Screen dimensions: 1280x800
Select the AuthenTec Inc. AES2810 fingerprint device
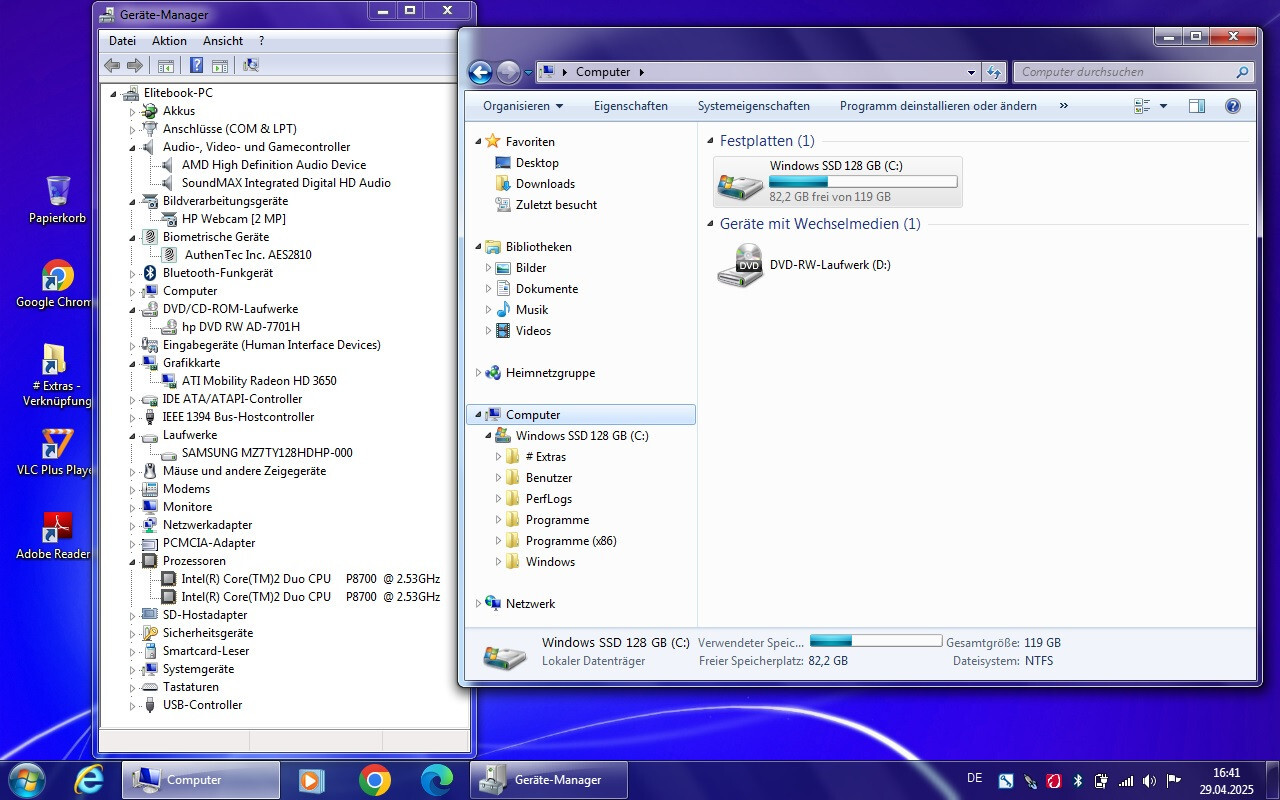248,255
